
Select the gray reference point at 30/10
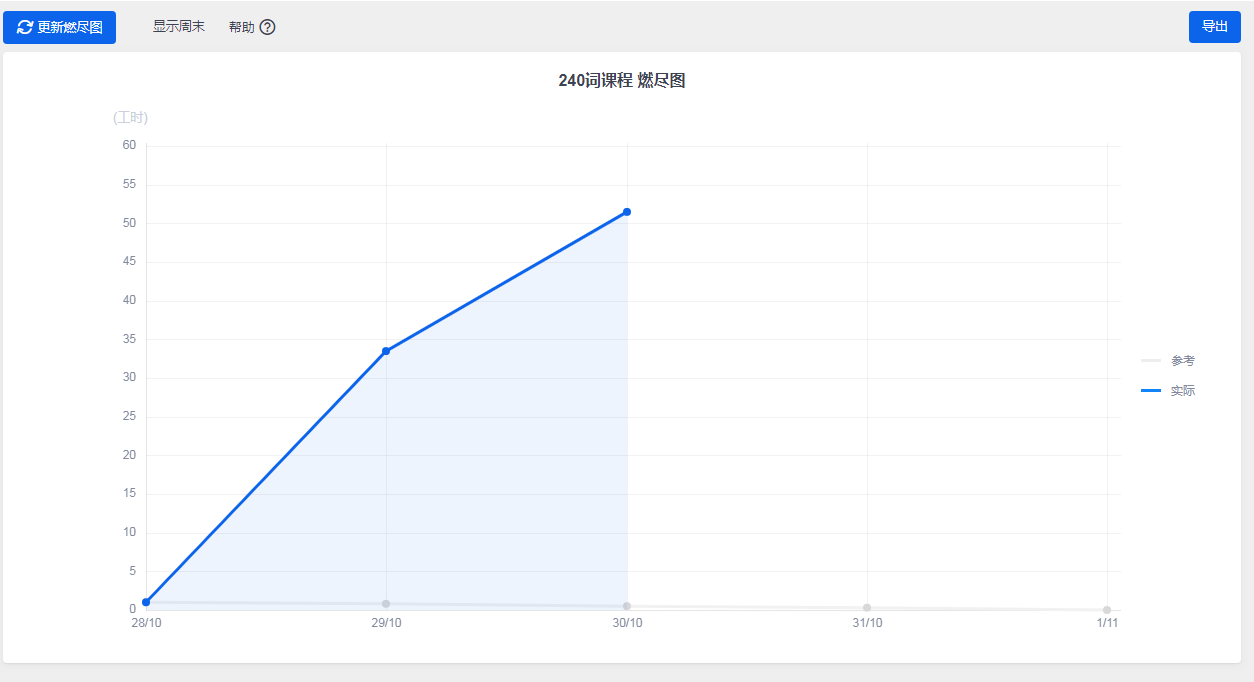click(x=627, y=606)
